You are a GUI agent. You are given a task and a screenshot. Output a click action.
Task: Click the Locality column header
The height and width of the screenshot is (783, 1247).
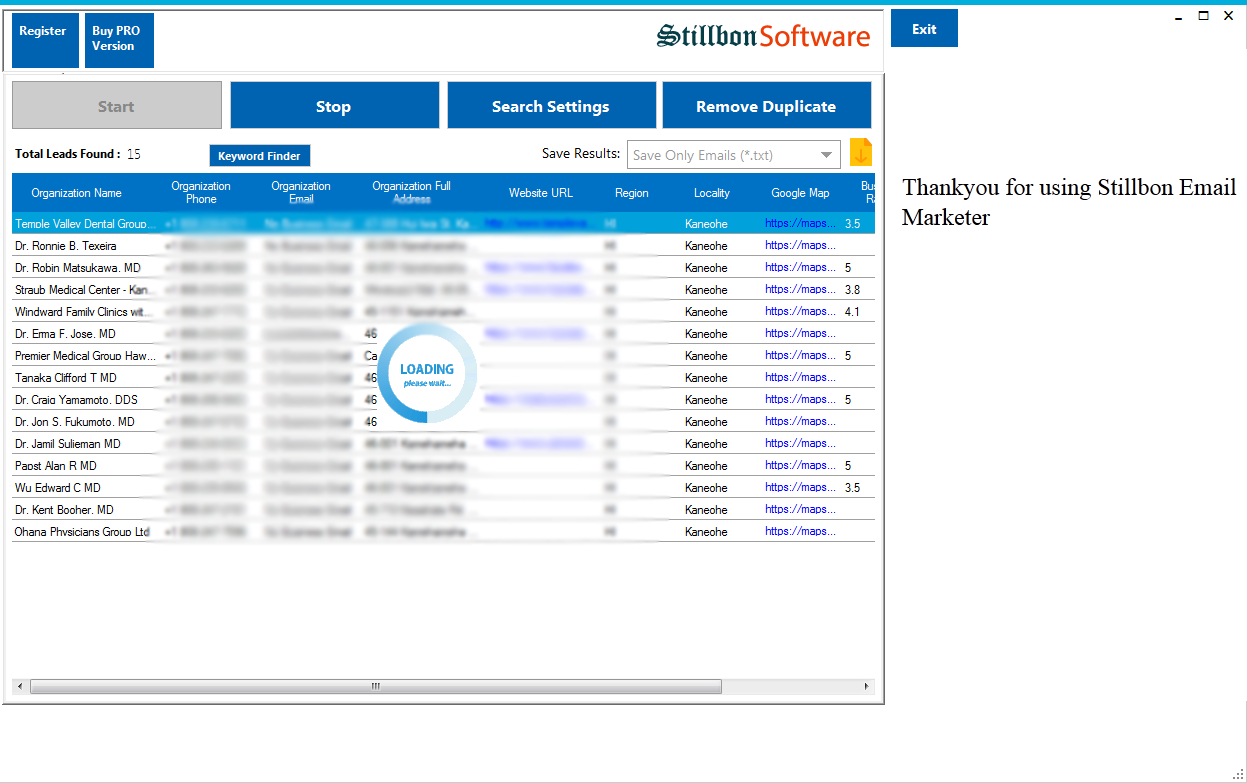[x=712, y=193]
